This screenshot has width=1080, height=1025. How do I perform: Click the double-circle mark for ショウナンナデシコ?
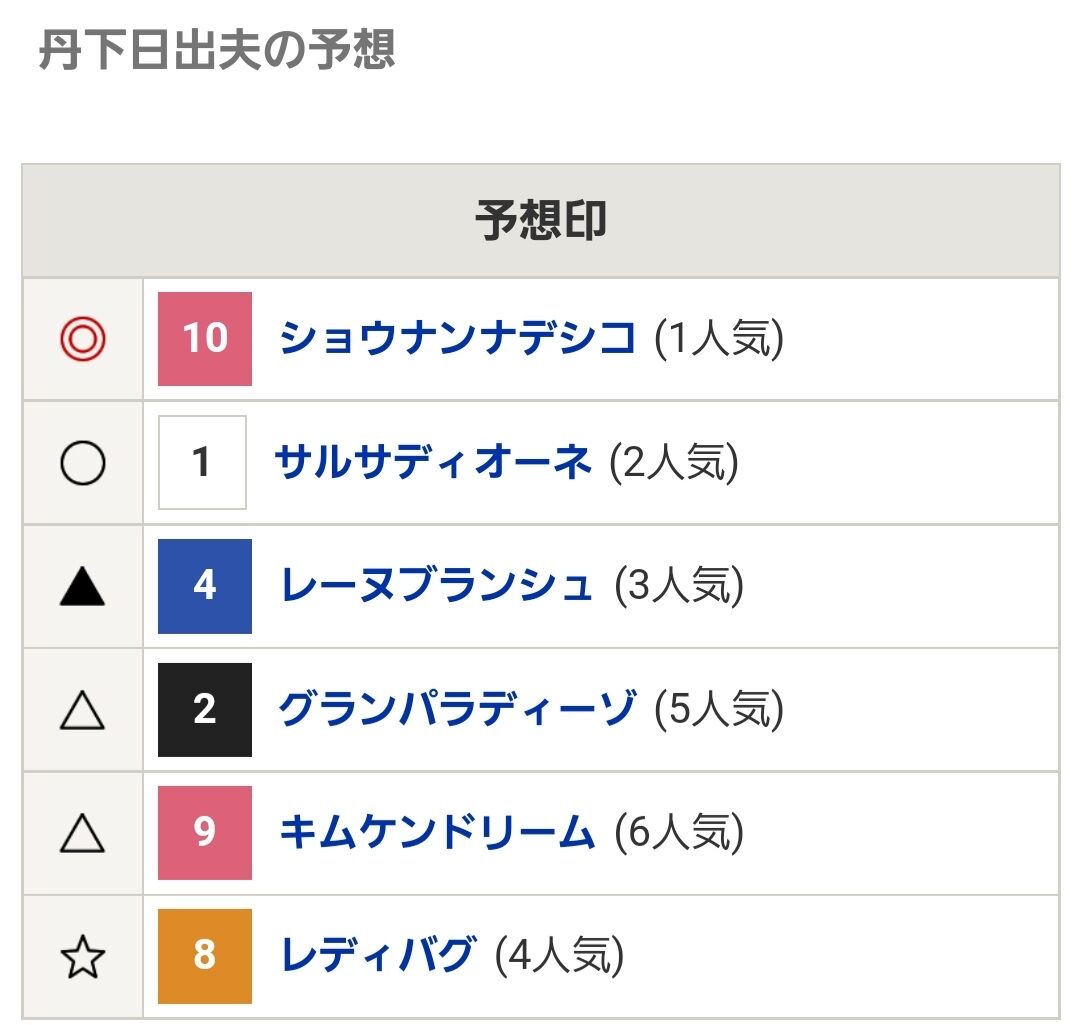click(x=82, y=340)
